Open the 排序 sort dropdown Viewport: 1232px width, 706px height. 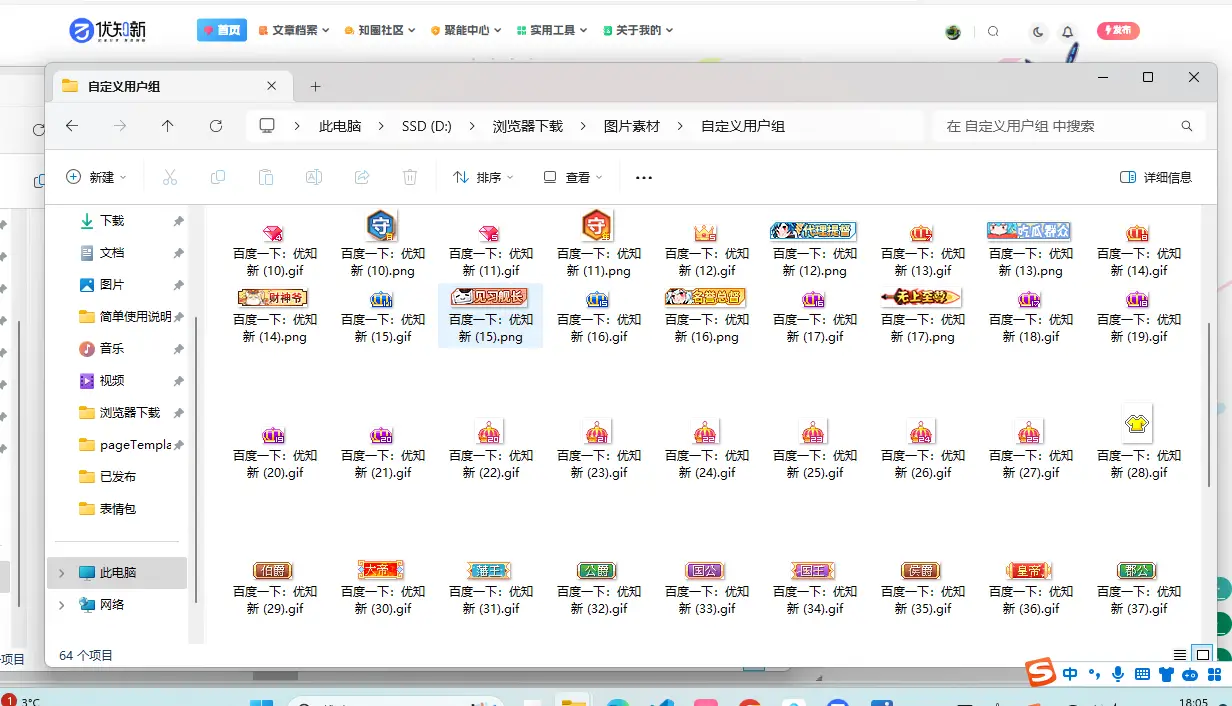483,177
